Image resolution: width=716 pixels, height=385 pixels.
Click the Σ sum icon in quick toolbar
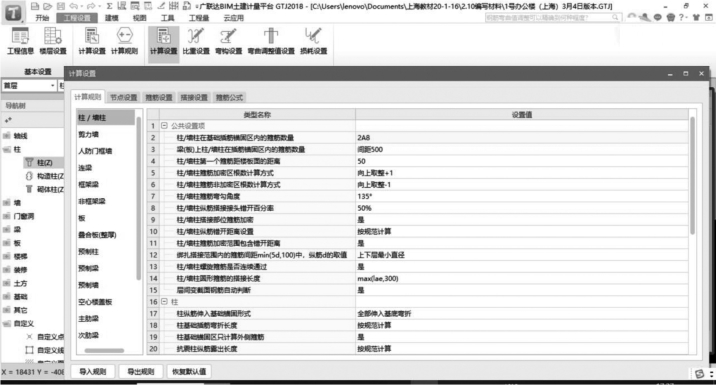(x=109, y=6)
